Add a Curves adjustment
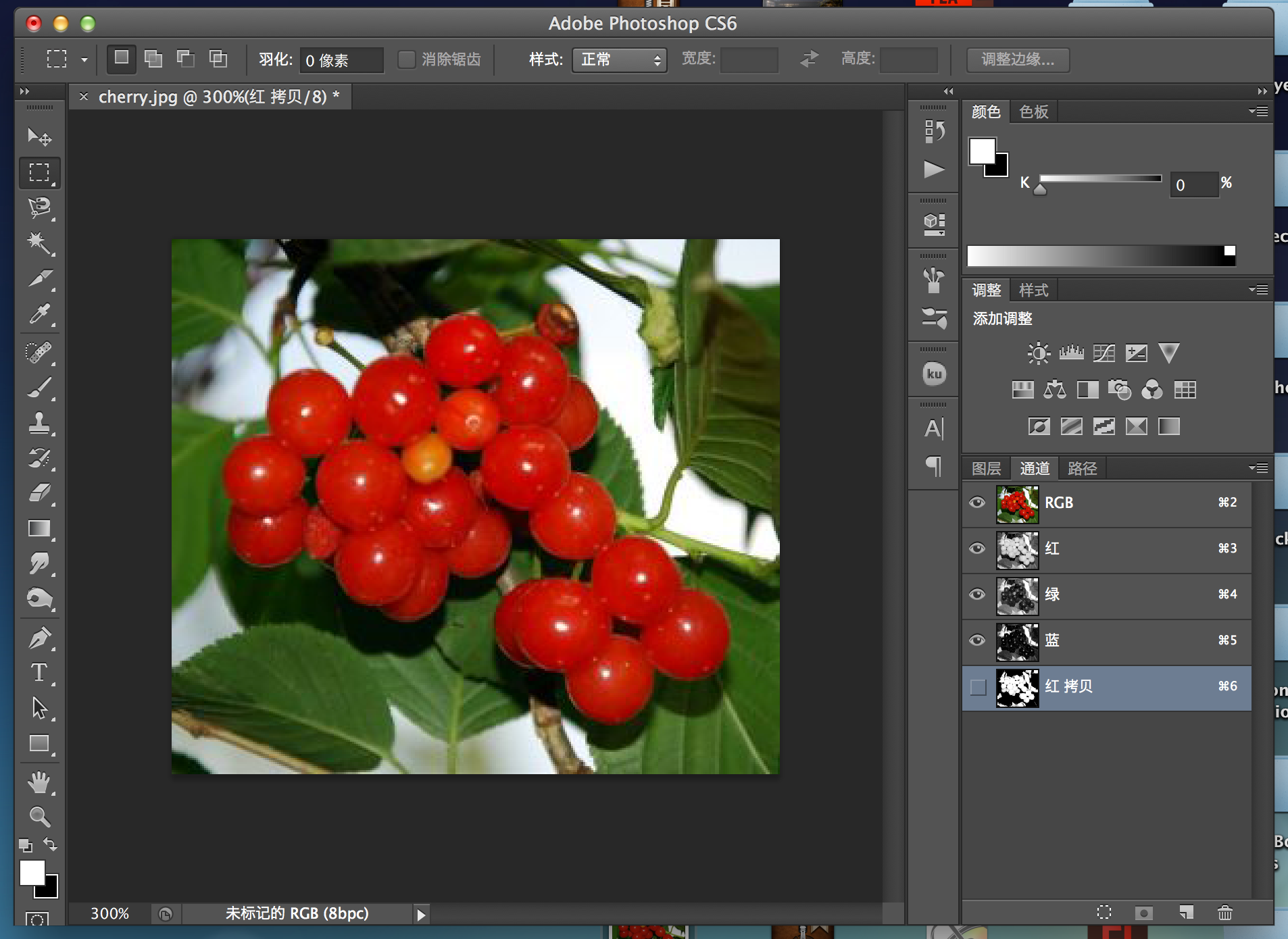This screenshot has height=939, width=1288. tap(1104, 353)
